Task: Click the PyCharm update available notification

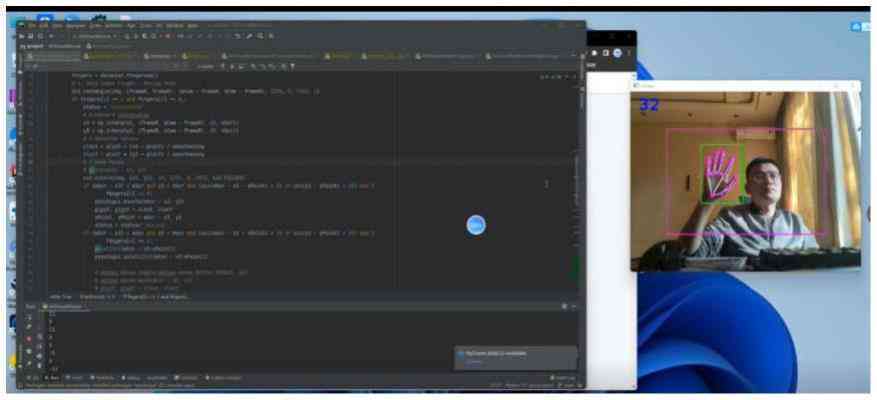Action: 516,358
